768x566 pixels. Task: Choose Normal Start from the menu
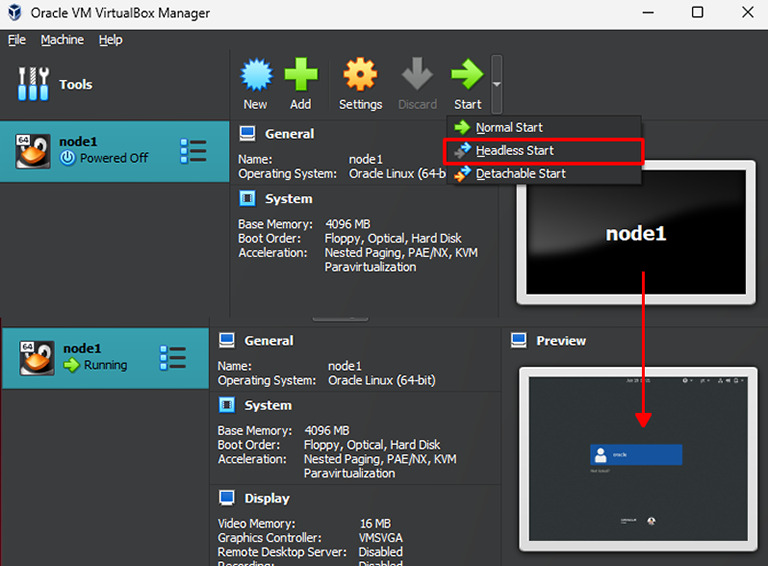[x=544, y=127]
